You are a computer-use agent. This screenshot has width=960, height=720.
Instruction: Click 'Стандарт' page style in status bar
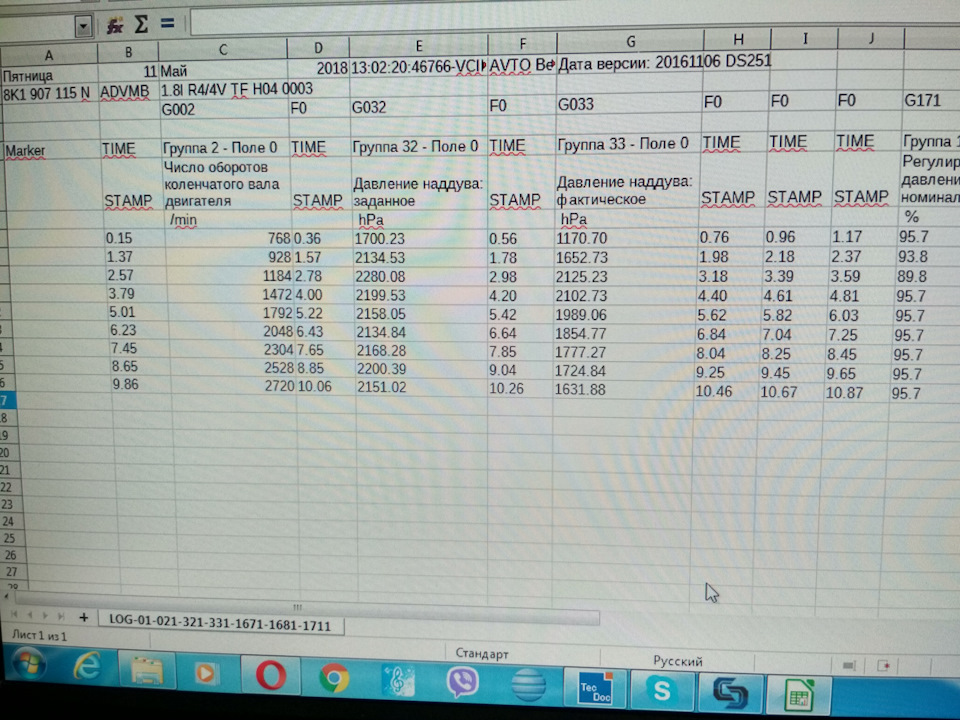482,653
